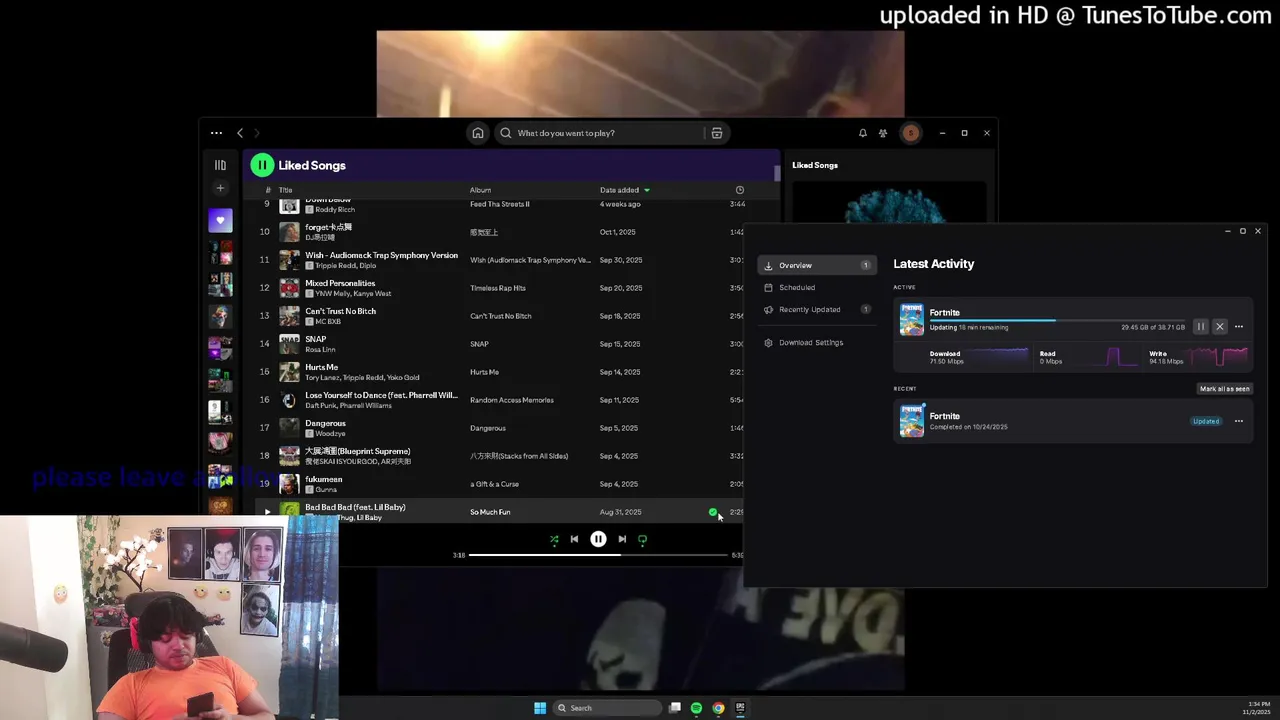
Task: Click the Fortnite update progress bar
Action: point(1057,320)
